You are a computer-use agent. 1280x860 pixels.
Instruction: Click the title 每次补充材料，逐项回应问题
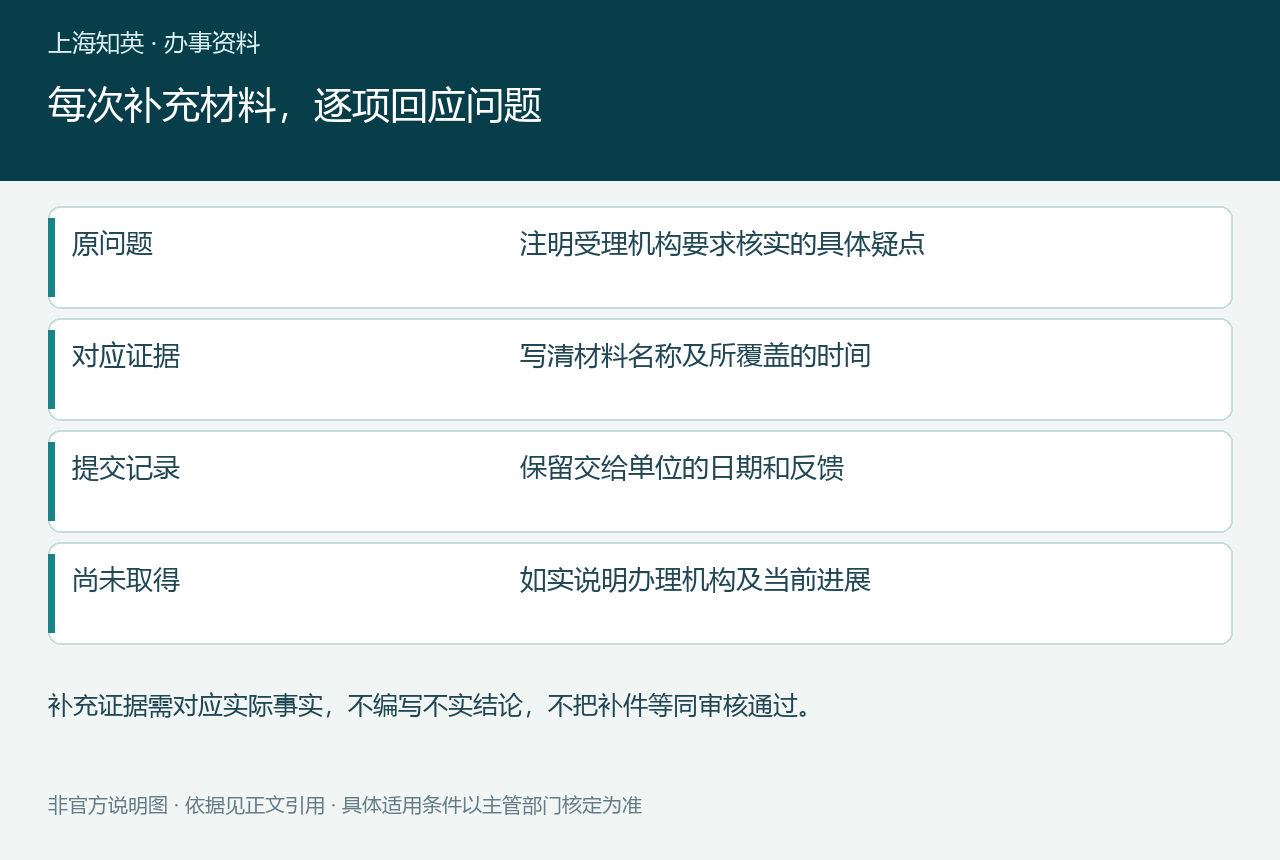tap(295, 105)
